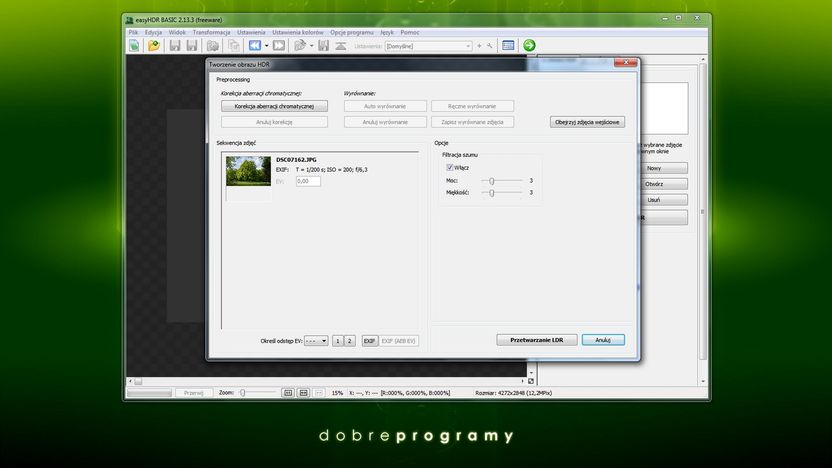Open the Opcje programu menu

tap(352, 32)
